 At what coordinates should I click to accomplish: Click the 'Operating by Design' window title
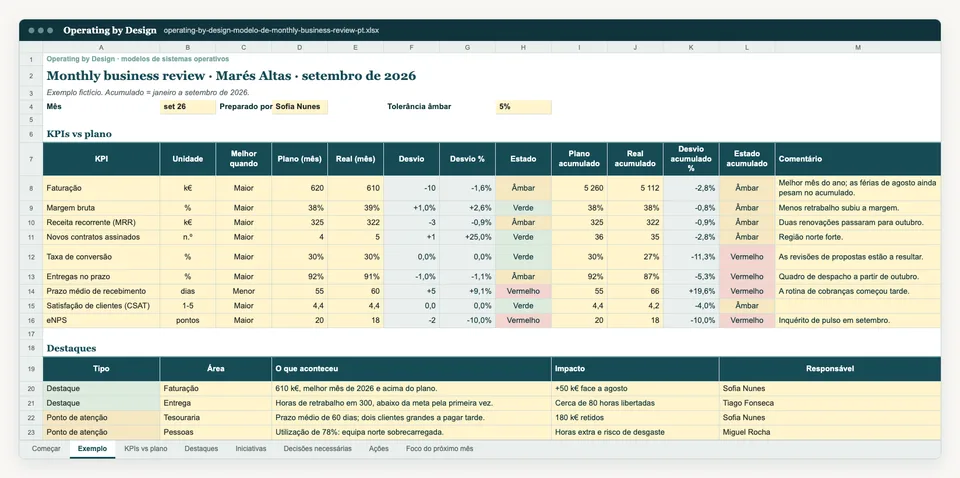point(110,30)
